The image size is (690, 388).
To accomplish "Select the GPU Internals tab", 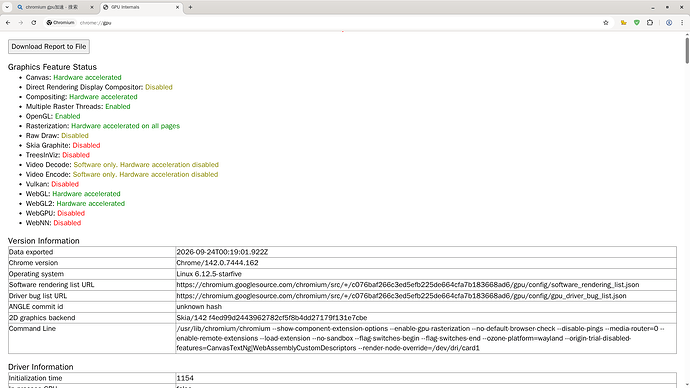I will coord(140,7).
